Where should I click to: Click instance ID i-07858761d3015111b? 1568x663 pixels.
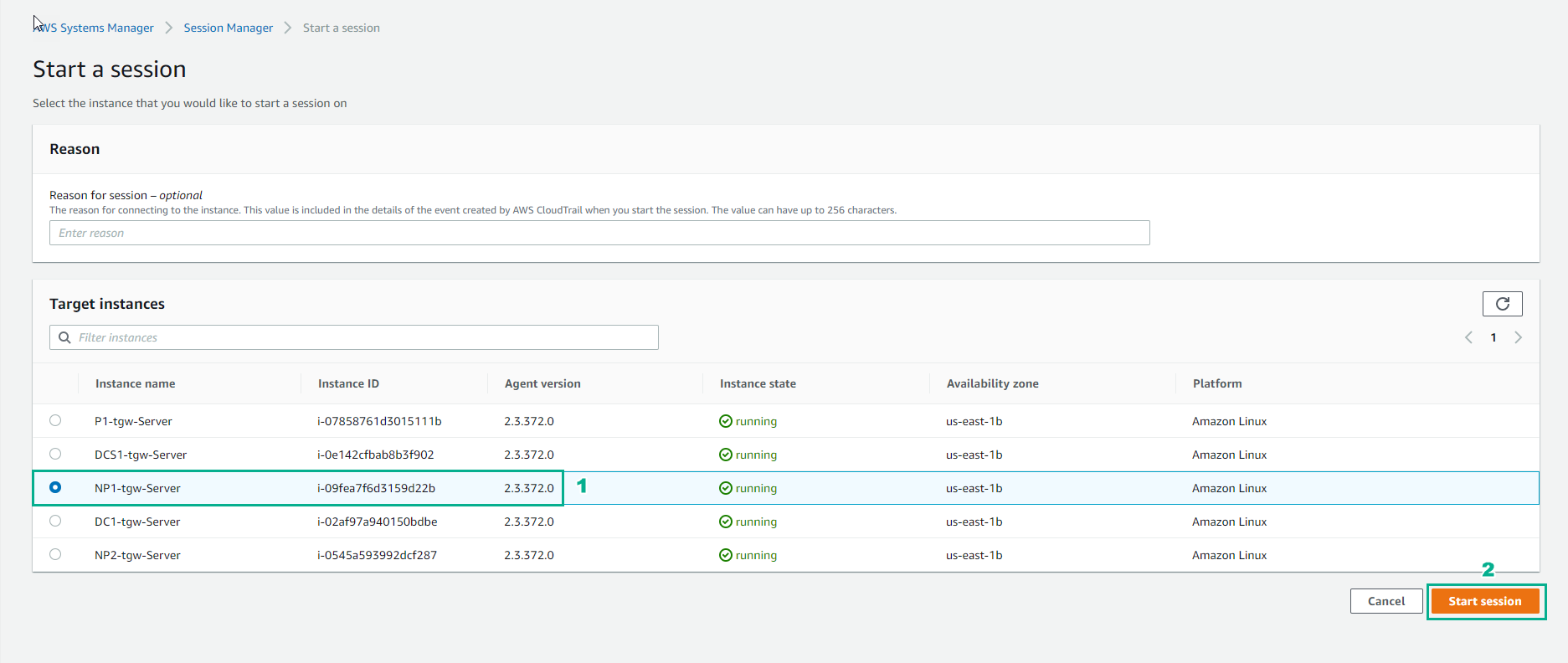click(379, 421)
